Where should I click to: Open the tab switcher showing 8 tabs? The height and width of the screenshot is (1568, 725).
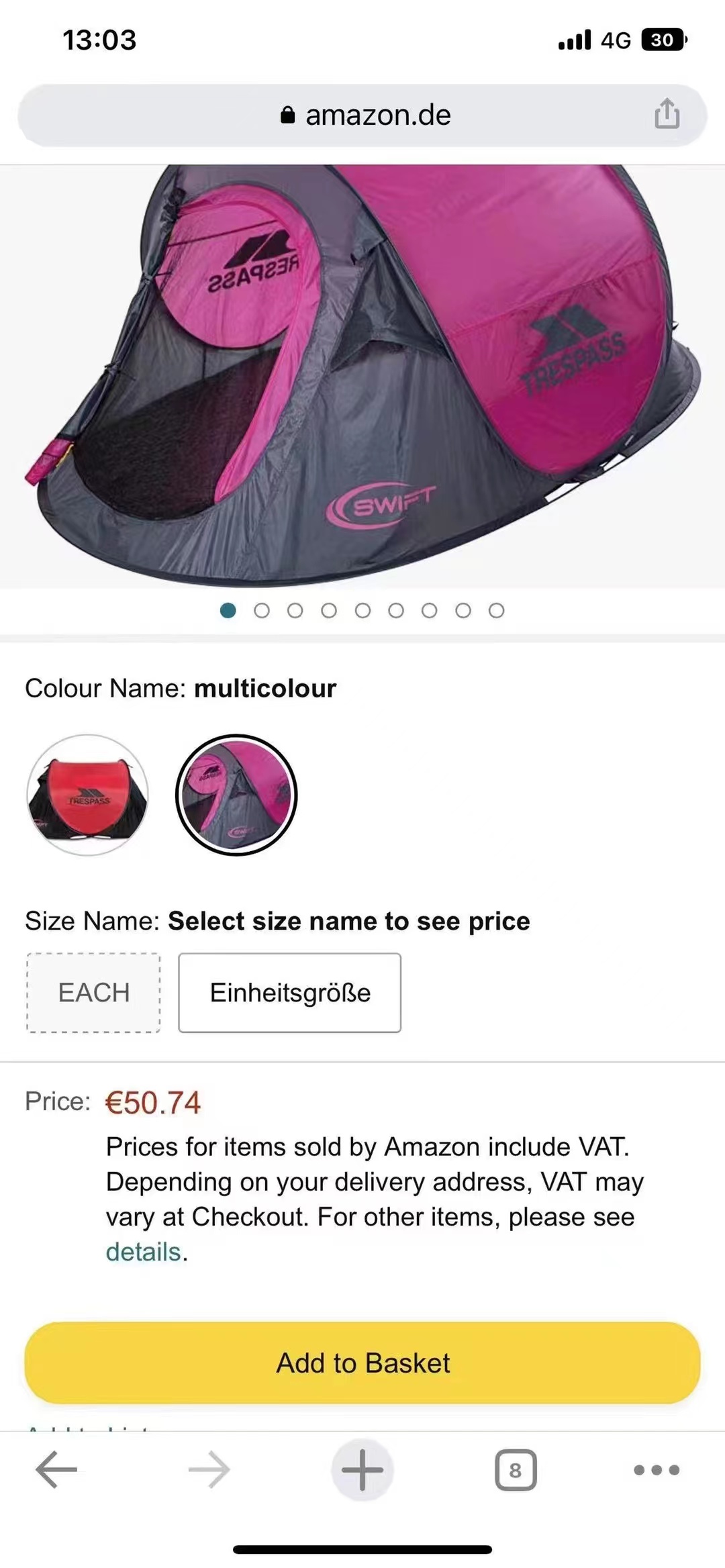pos(516,1470)
